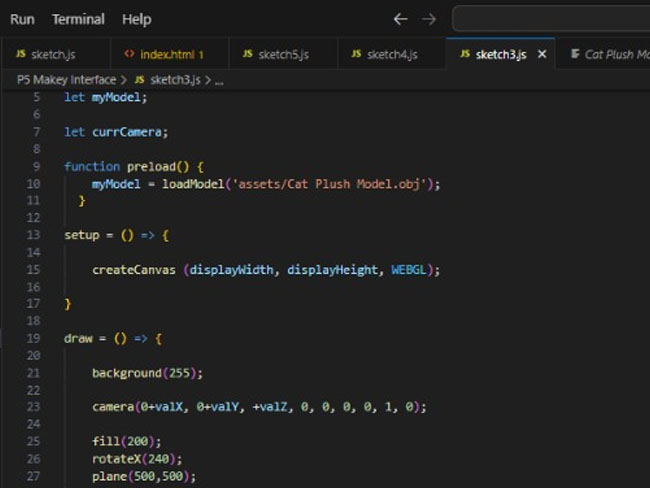Click 'background(255);' on line 21

(148, 373)
